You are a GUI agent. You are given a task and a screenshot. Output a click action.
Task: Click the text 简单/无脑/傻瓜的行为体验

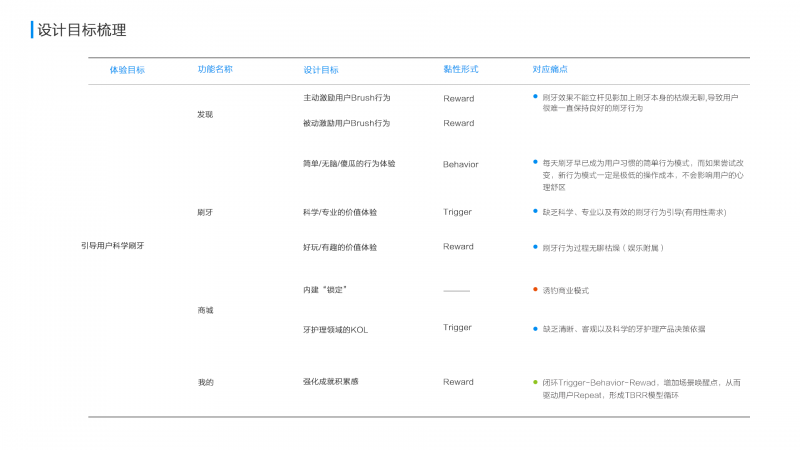tap(349, 164)
